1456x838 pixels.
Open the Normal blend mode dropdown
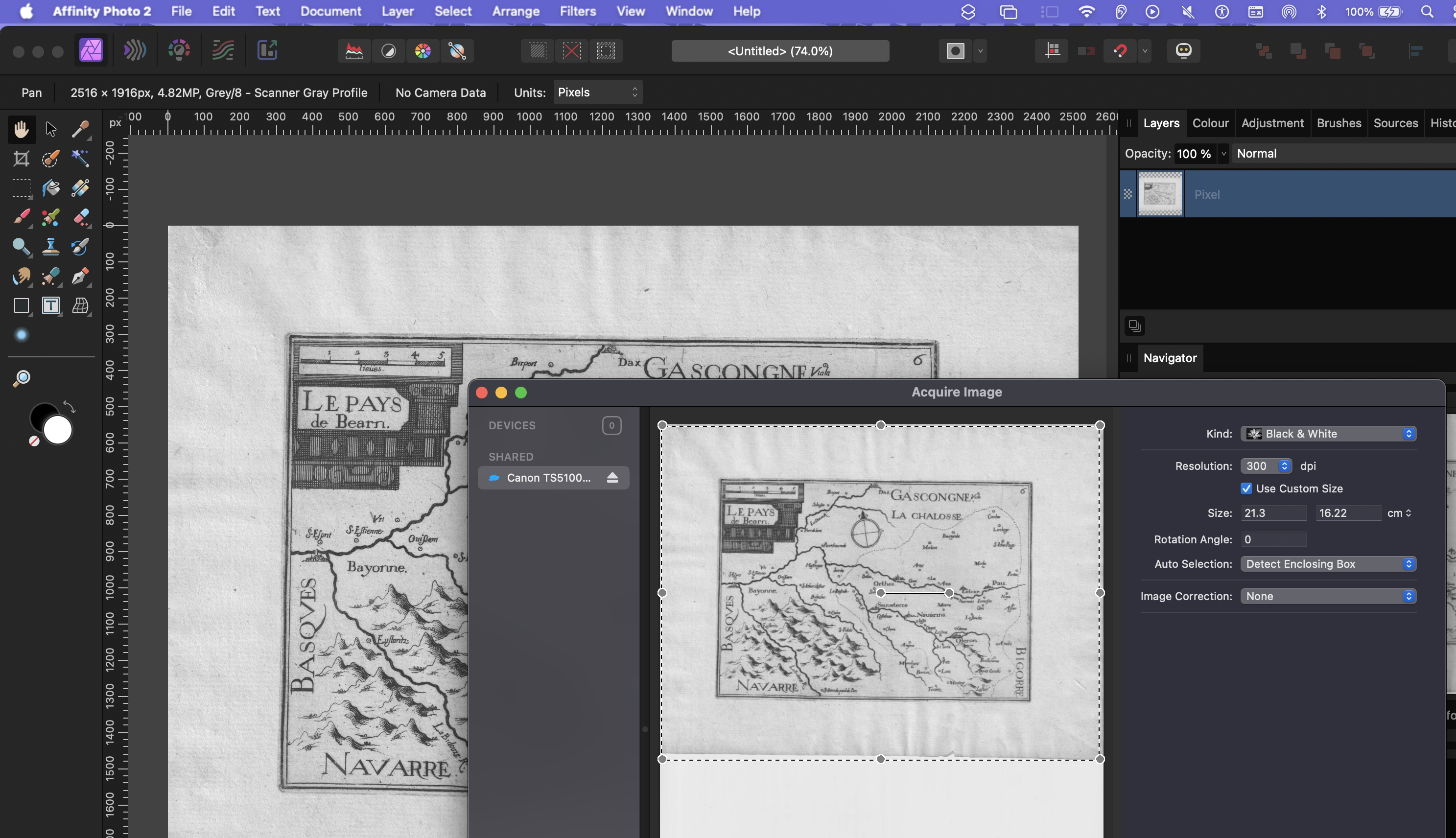1344,154
